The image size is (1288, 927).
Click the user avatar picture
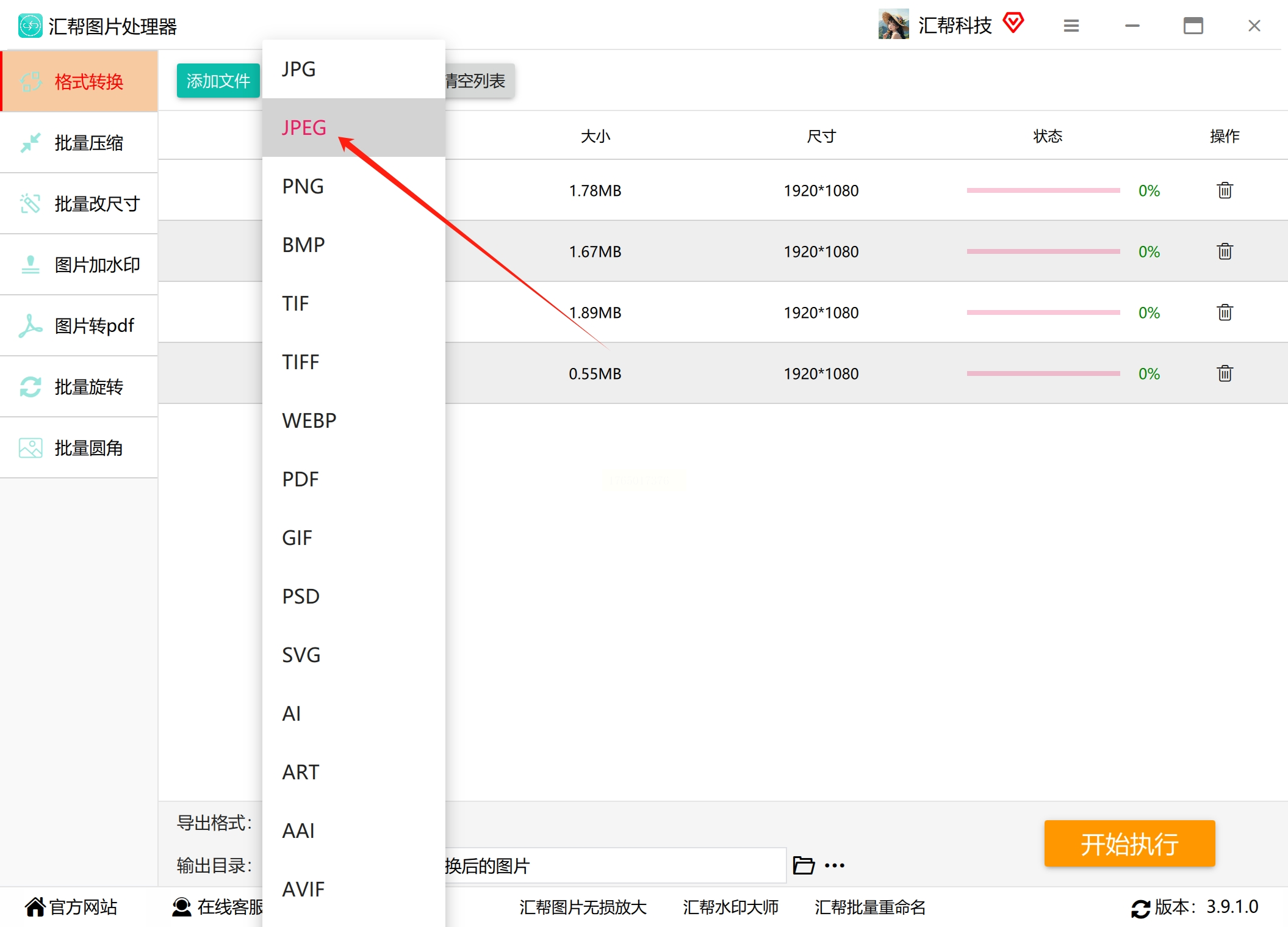click(893, 24)
